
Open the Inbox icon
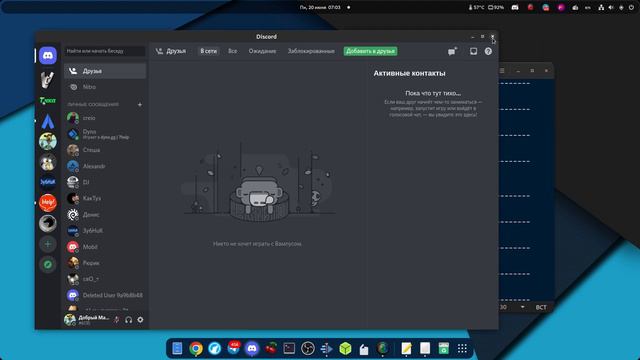473,51
